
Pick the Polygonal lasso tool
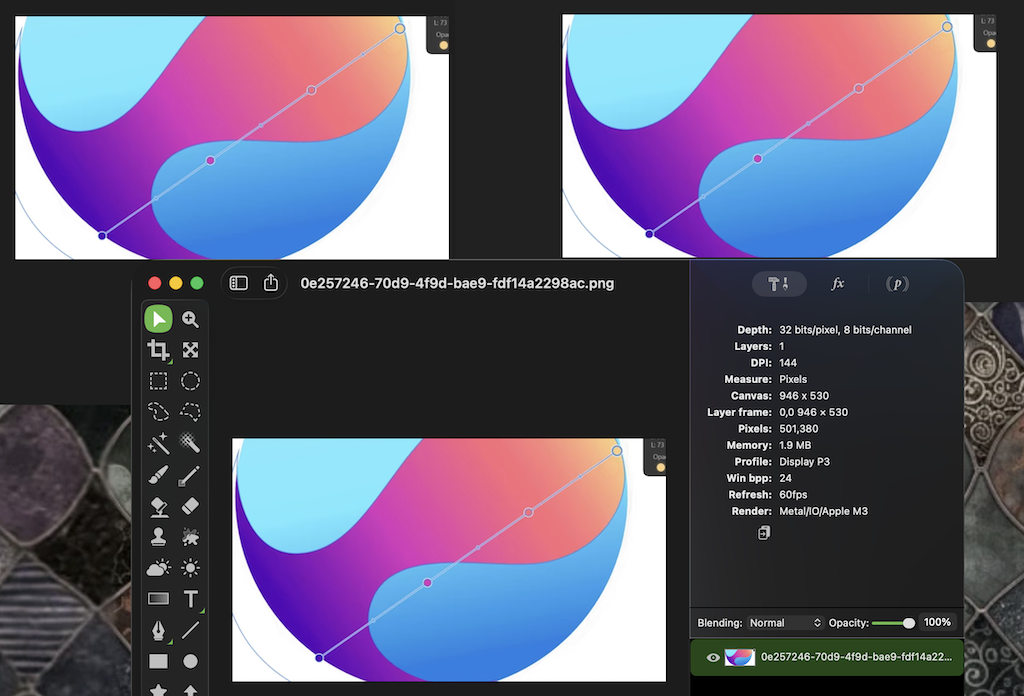pyautogui.click(x=190, y=411)
